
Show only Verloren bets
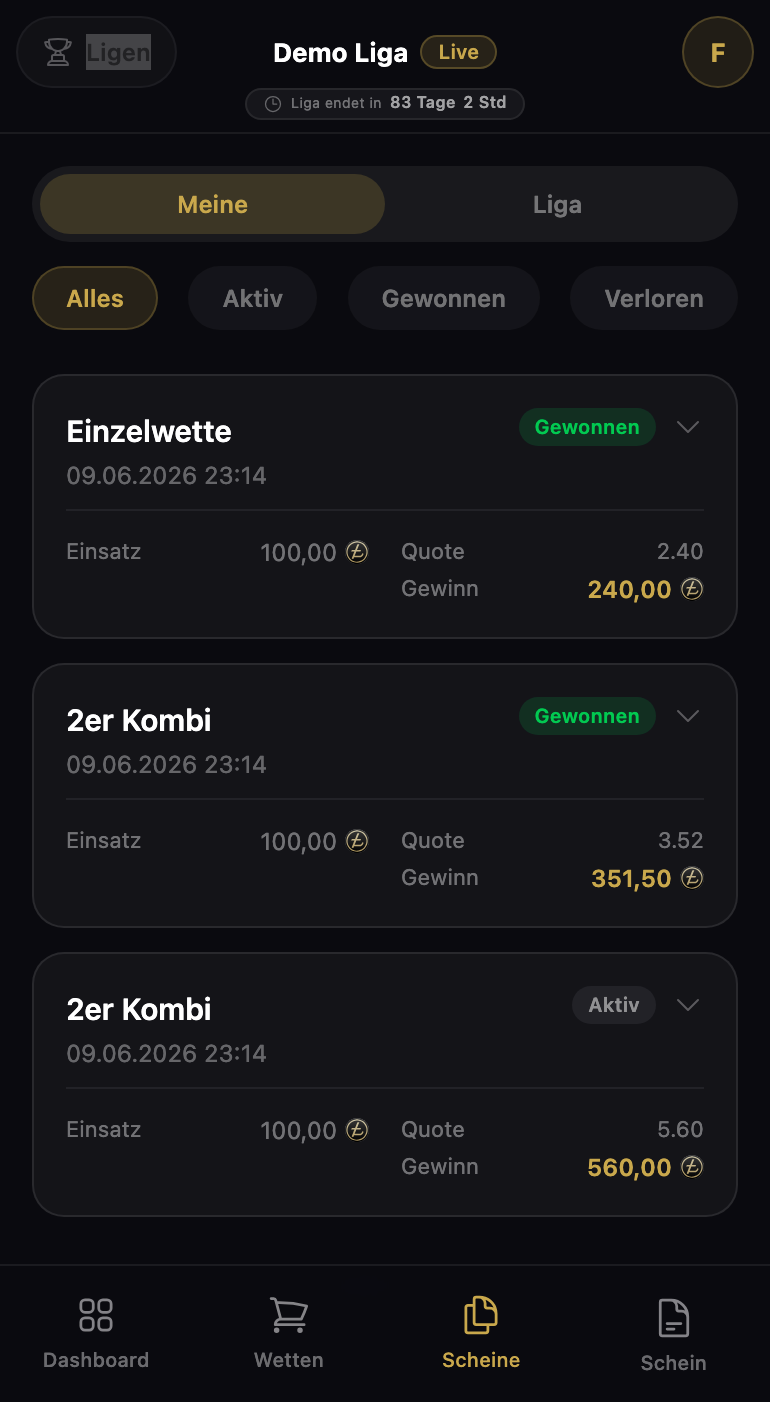pos(654,298)
